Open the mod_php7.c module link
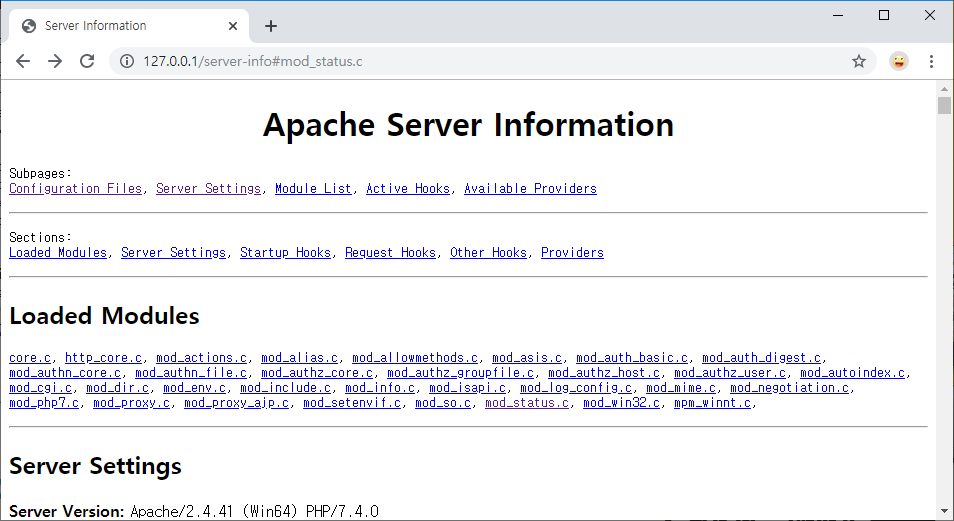The width and height of the screenshot is (954, 521). coord(44,403)
